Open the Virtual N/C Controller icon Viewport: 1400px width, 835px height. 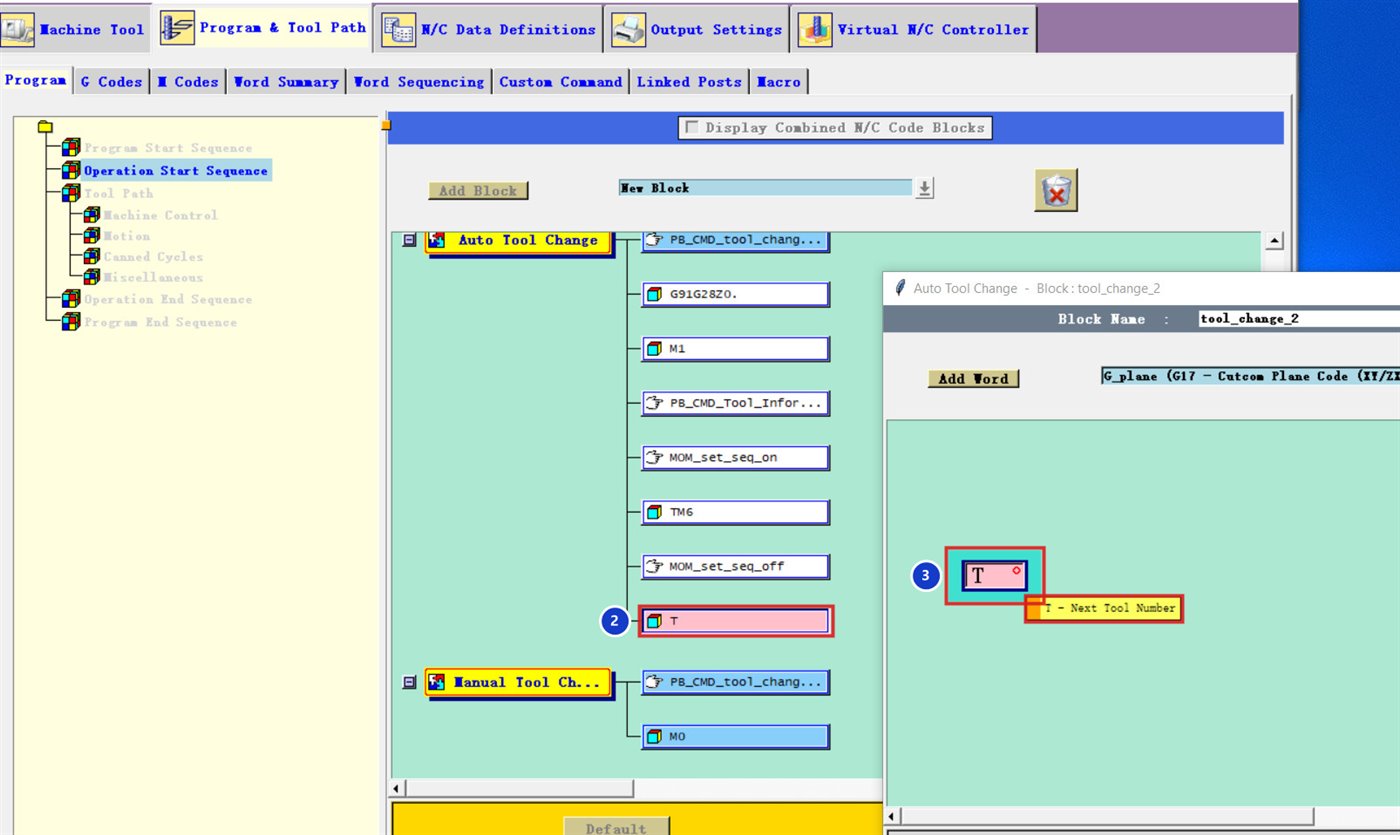coord(815,30)
